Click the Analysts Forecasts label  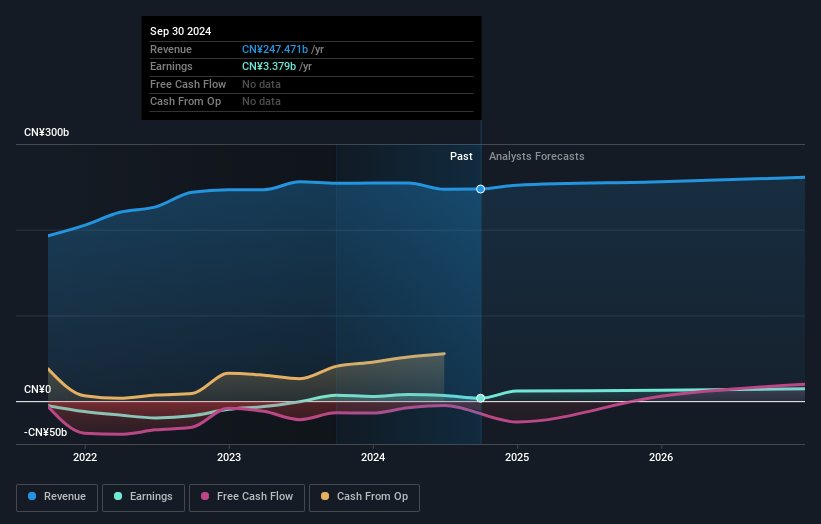[x=537, y=157]
